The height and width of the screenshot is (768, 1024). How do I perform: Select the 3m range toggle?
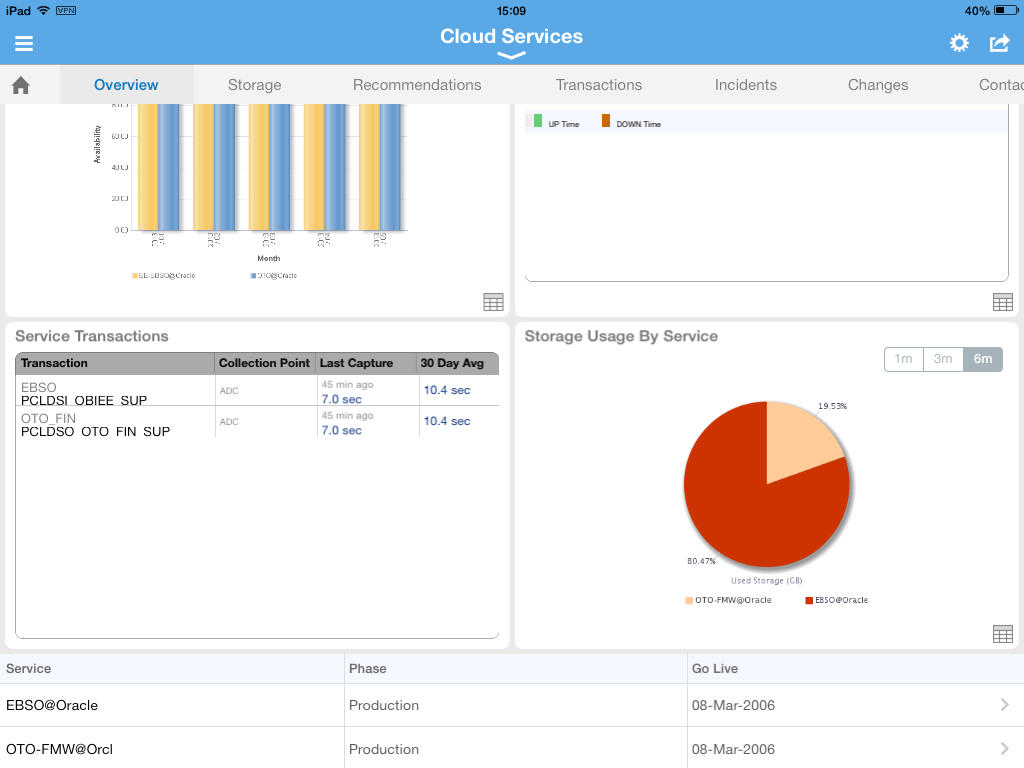click(x=943, y=359)
